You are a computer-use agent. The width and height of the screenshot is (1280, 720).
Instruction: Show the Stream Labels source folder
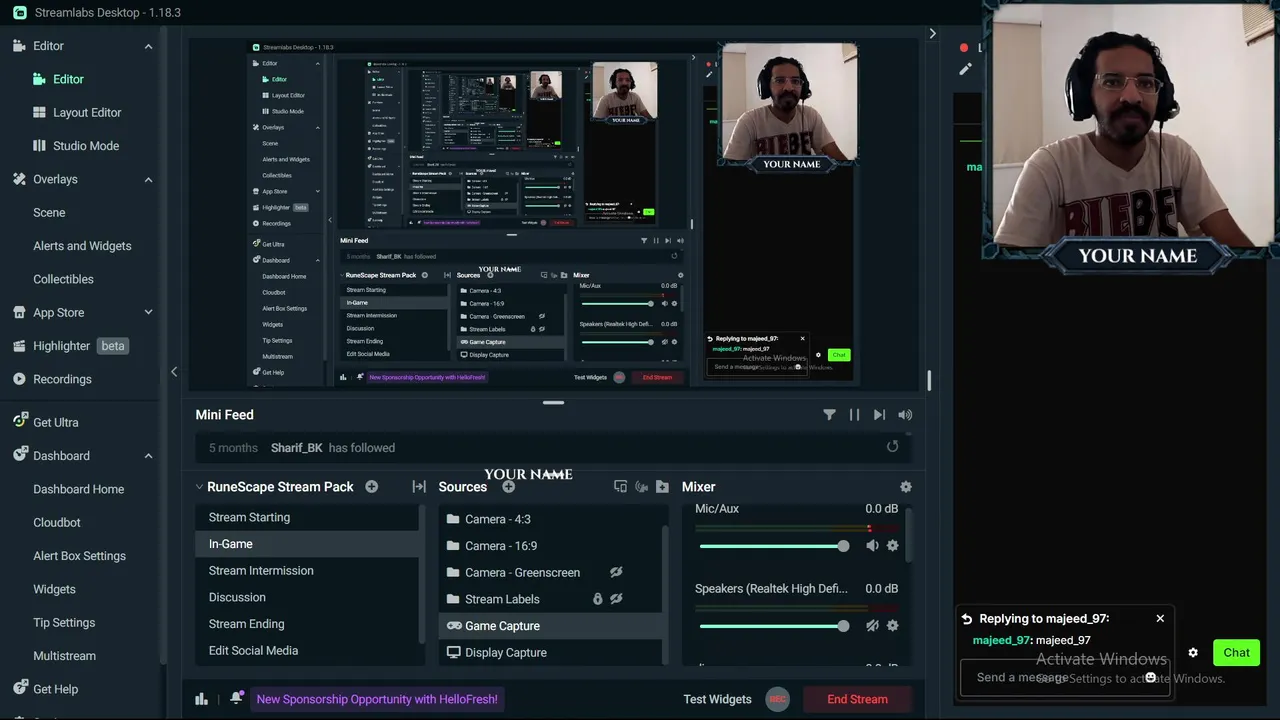point(616,599)
